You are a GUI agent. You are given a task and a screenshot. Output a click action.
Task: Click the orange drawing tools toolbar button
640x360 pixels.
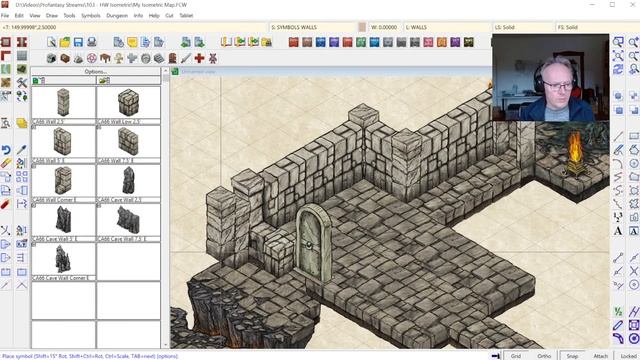pyautogui.click(x=442, y=42)
